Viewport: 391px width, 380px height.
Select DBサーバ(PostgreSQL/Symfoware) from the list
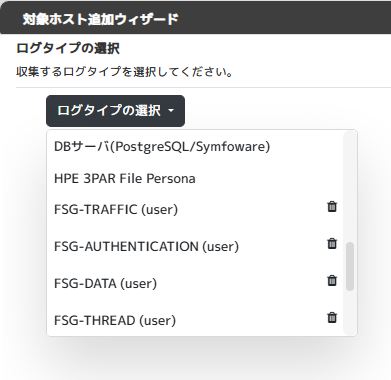162,146
